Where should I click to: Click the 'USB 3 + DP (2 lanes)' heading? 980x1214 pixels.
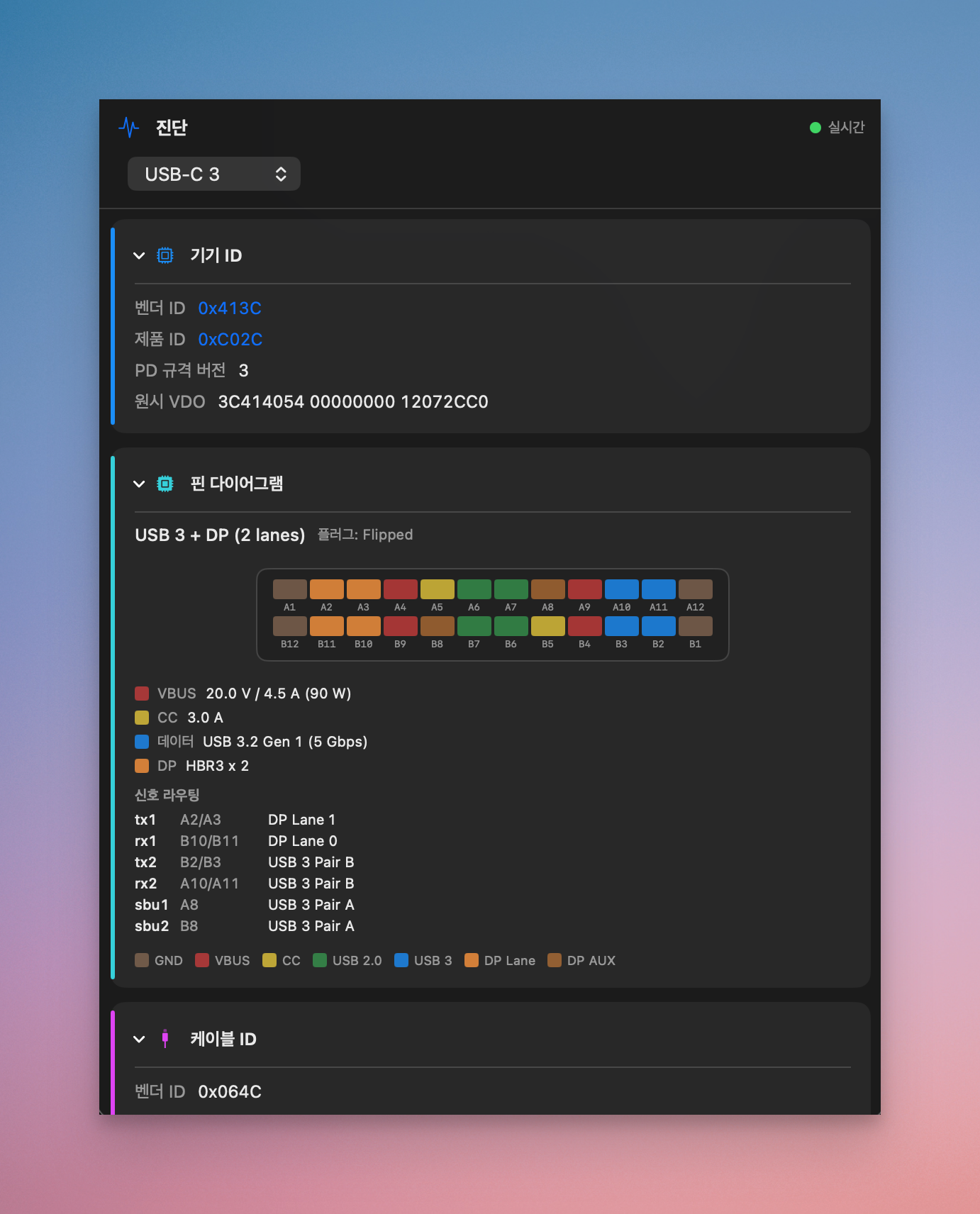(x=220, y=535)
